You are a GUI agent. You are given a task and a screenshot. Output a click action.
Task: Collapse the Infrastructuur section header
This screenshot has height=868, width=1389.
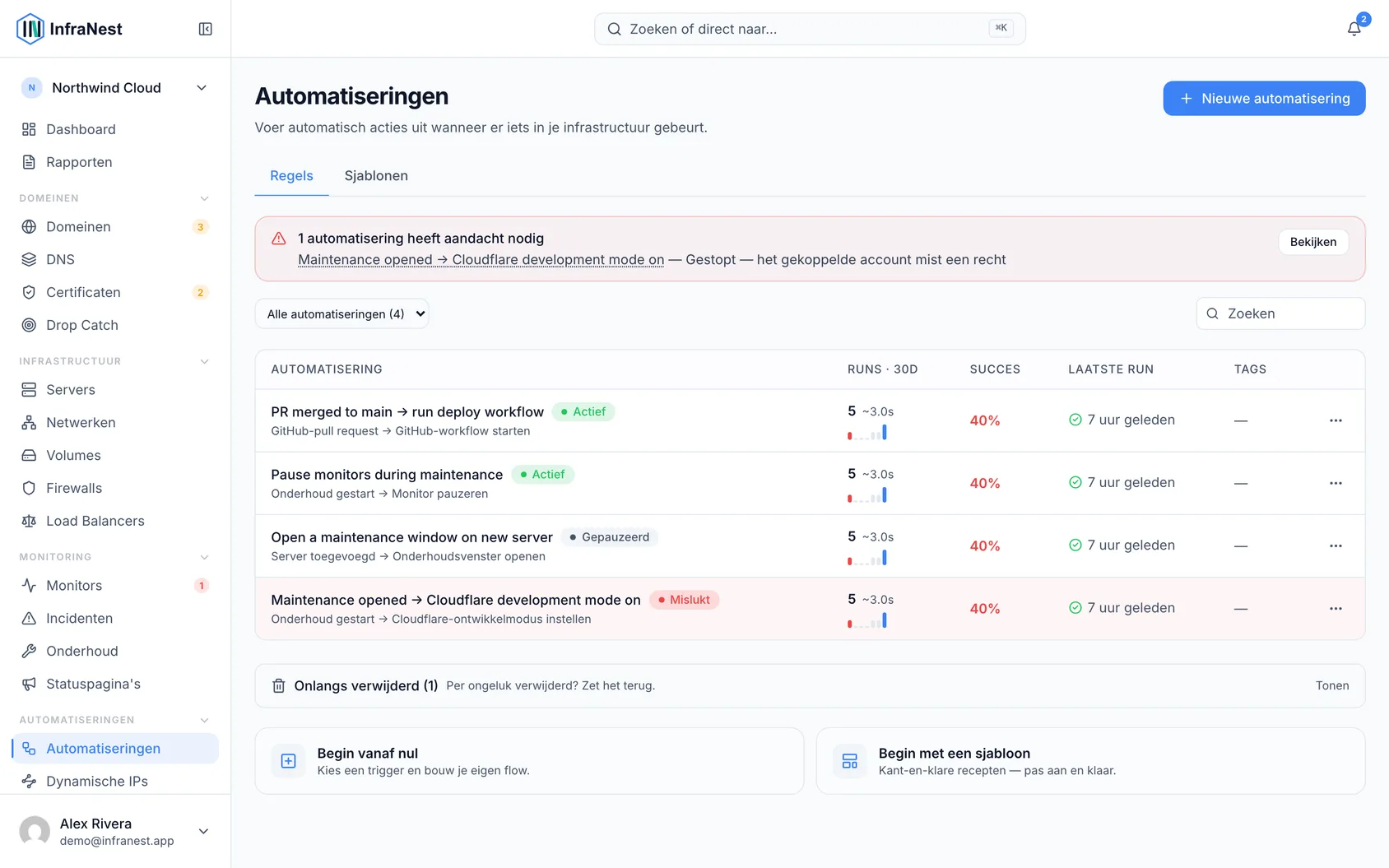(x=115, y=361)
